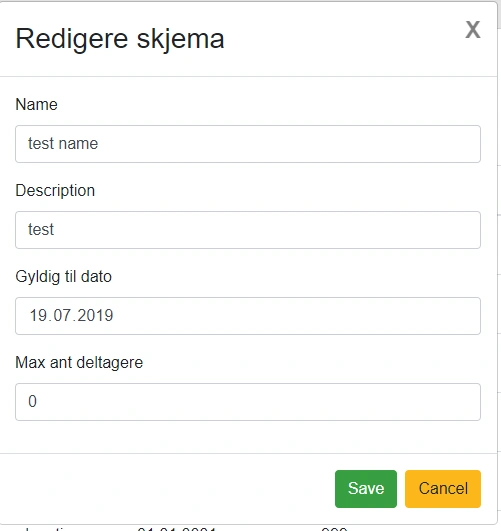Click the cut-off row text under the dialog's left edge

click(x=45, y=529)
